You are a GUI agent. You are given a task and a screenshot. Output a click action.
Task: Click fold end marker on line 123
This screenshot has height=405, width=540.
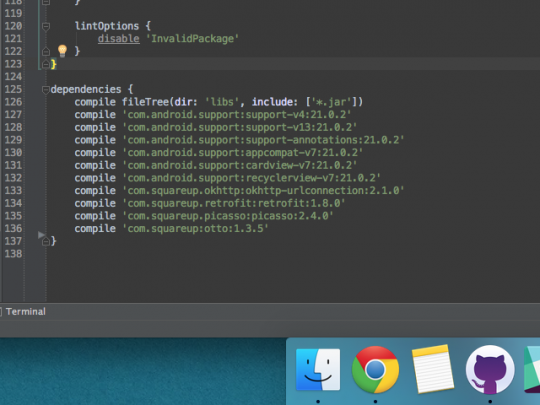click(x=46, y=64)
